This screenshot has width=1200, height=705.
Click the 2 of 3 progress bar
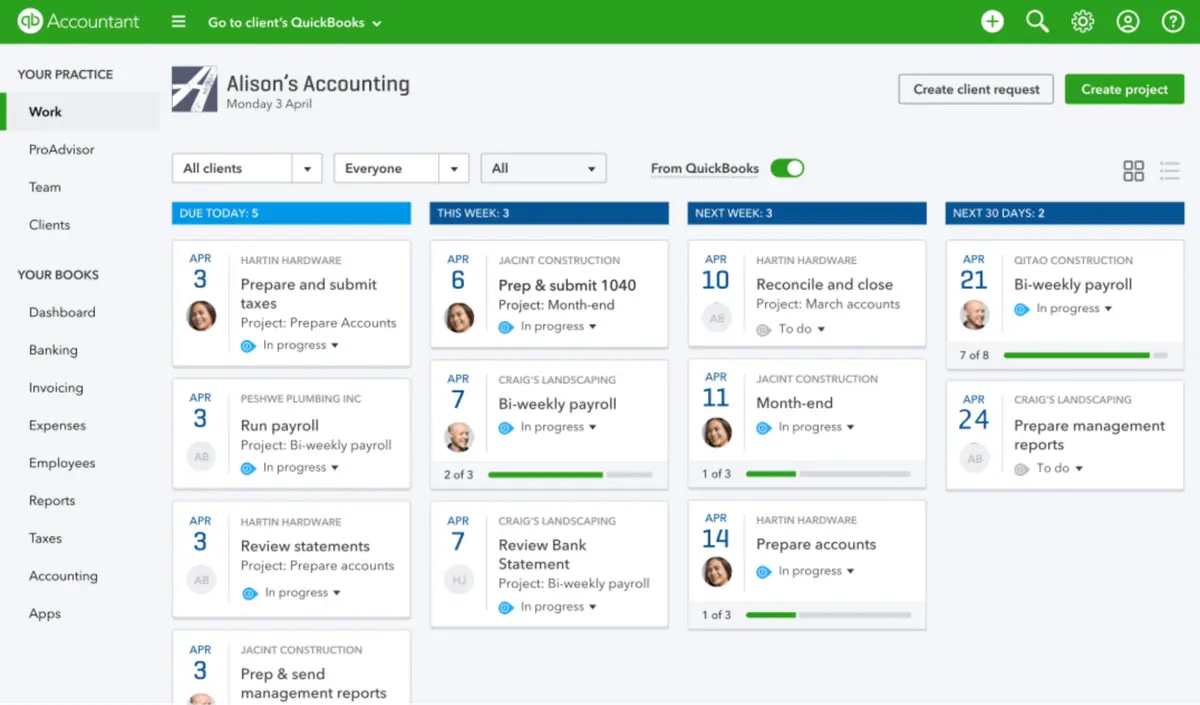570,475
